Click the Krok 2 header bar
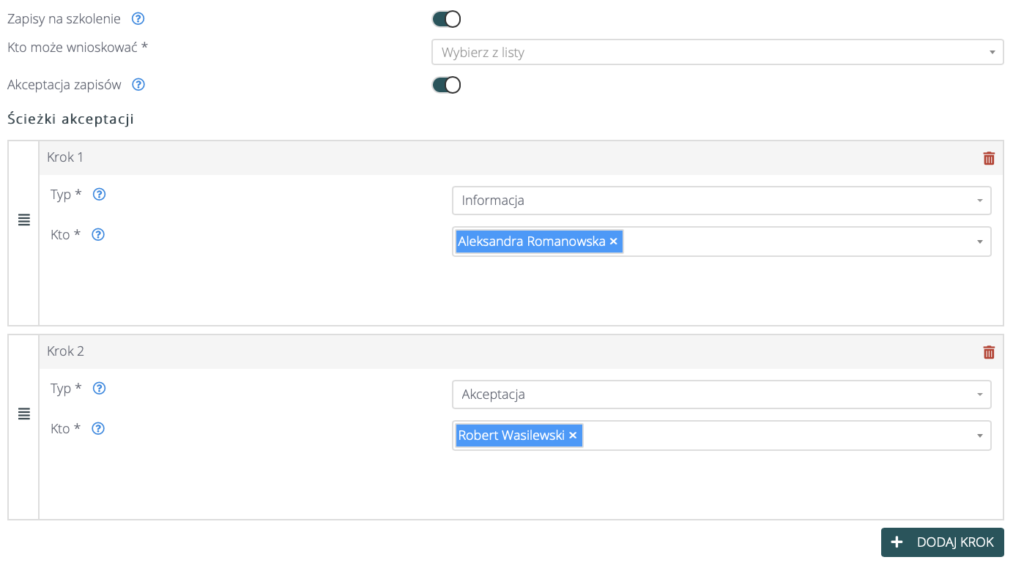 pos(500,352)
